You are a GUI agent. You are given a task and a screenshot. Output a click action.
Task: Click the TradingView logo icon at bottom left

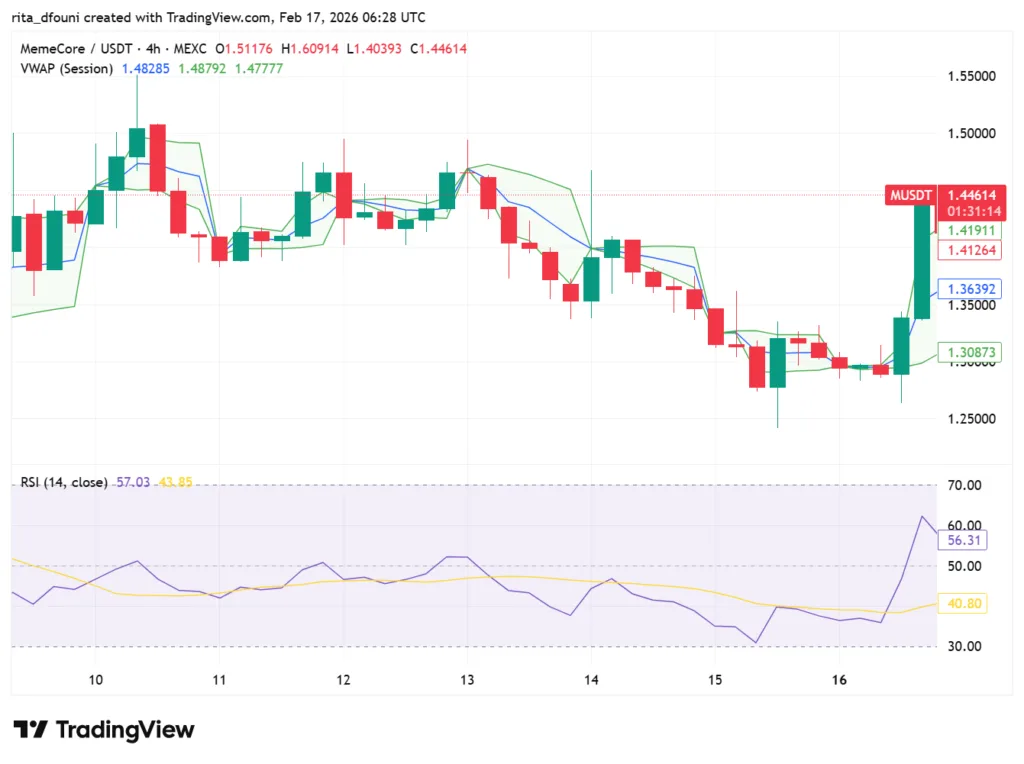point(29,730)
